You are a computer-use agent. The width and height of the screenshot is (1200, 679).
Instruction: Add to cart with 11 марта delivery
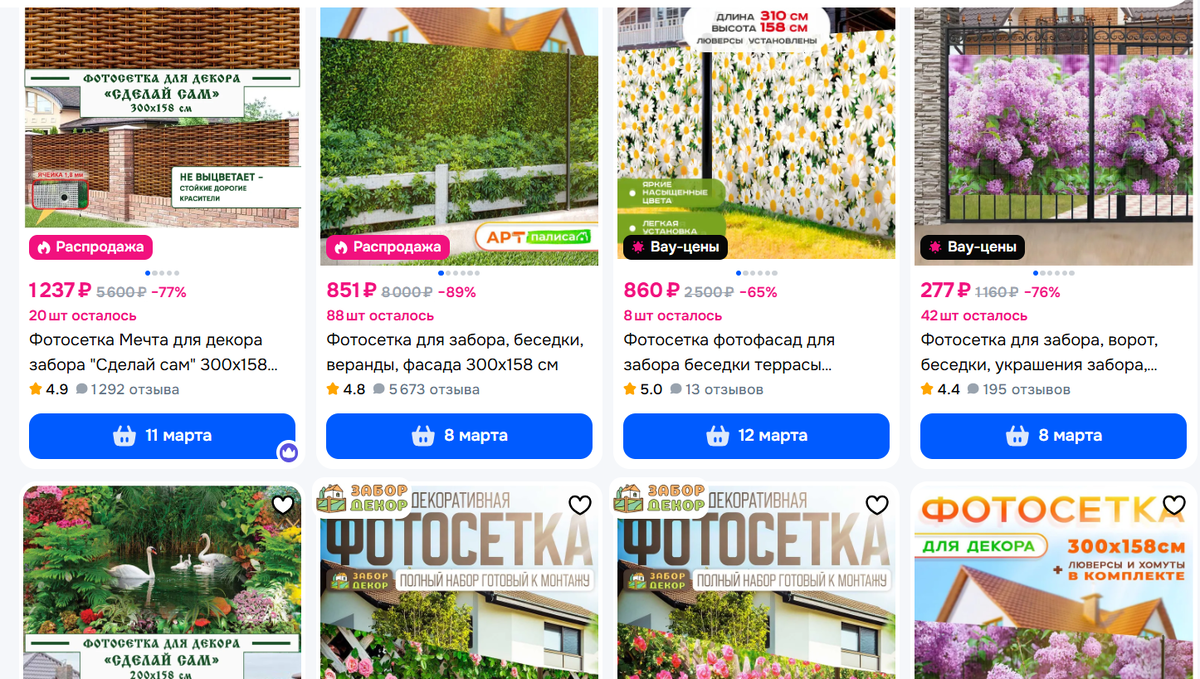(x=162, y=436)
